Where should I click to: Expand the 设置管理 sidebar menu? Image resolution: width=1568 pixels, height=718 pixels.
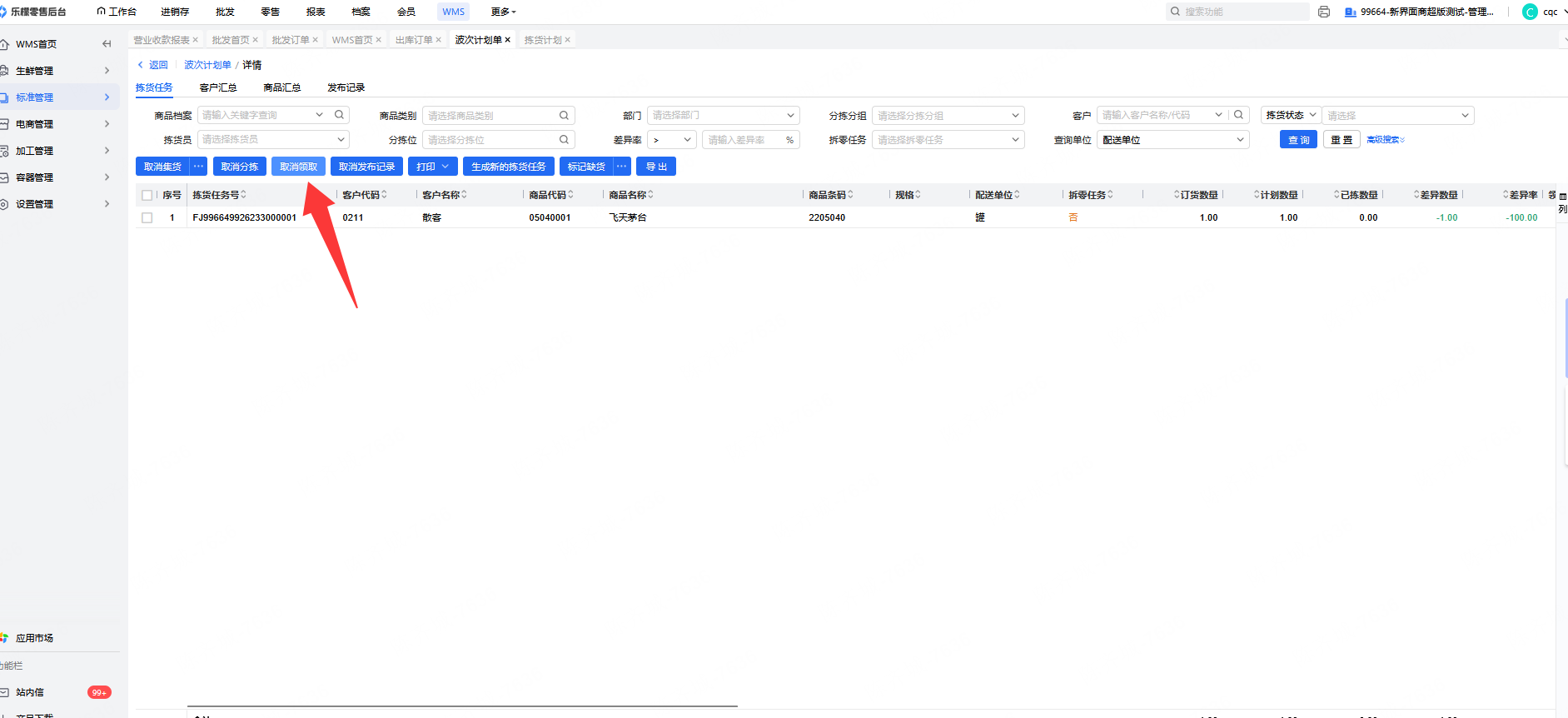[60, 204]
